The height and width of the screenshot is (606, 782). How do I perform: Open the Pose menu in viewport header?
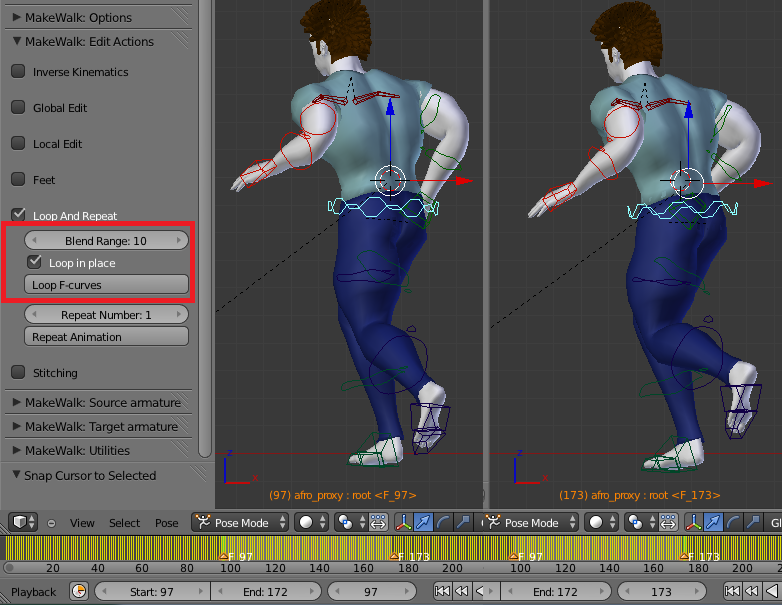coord(167,522)
